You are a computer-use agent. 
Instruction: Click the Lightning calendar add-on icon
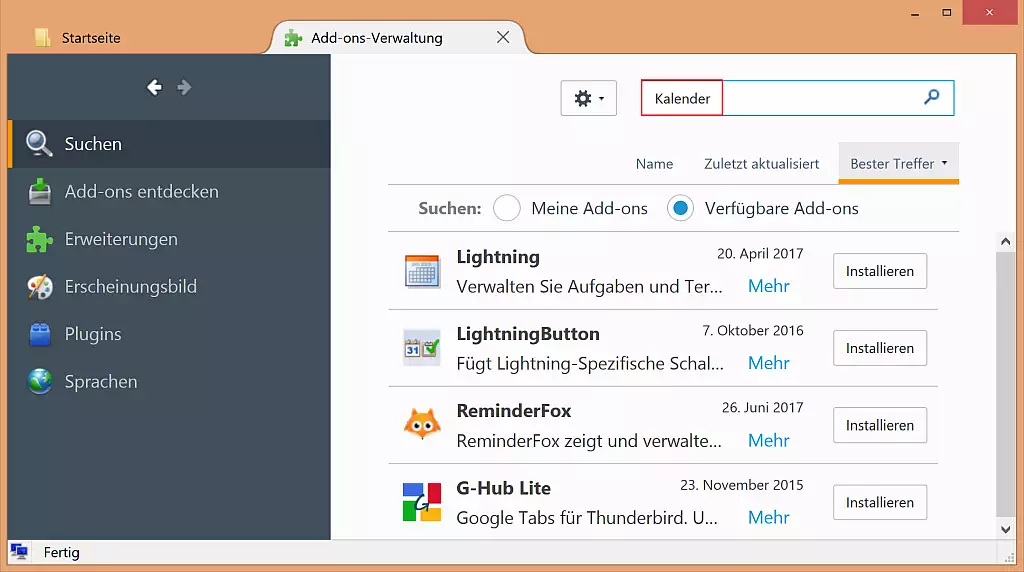point(422,271)
